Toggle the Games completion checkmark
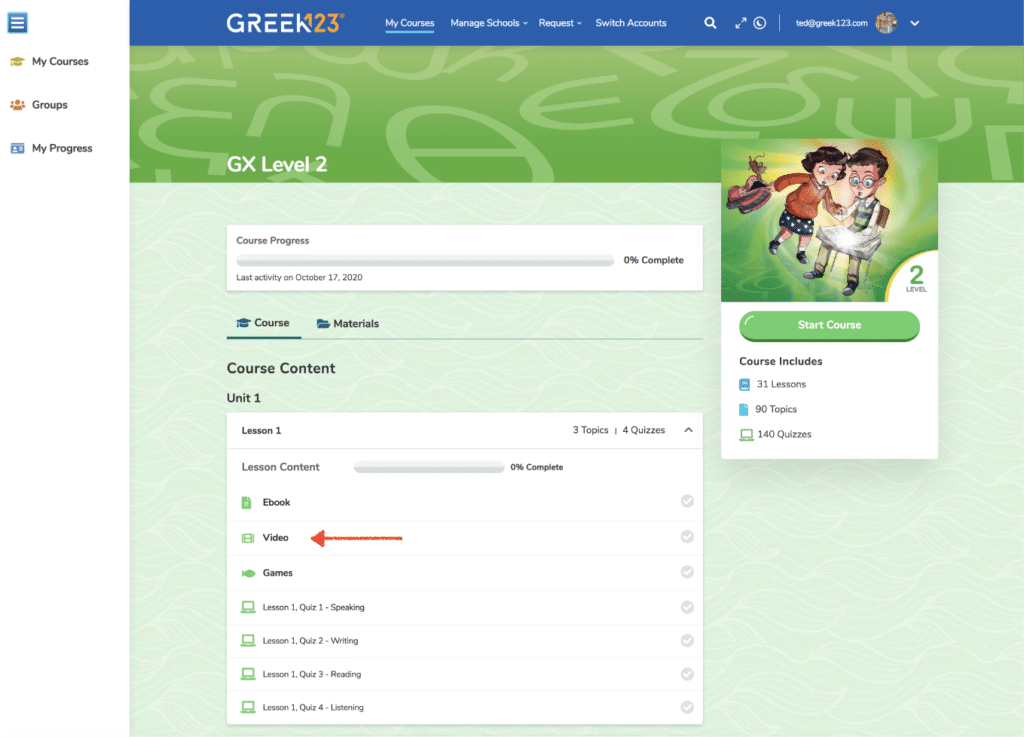This screenshot has width=1024, height=737. (x=687, y=572)
